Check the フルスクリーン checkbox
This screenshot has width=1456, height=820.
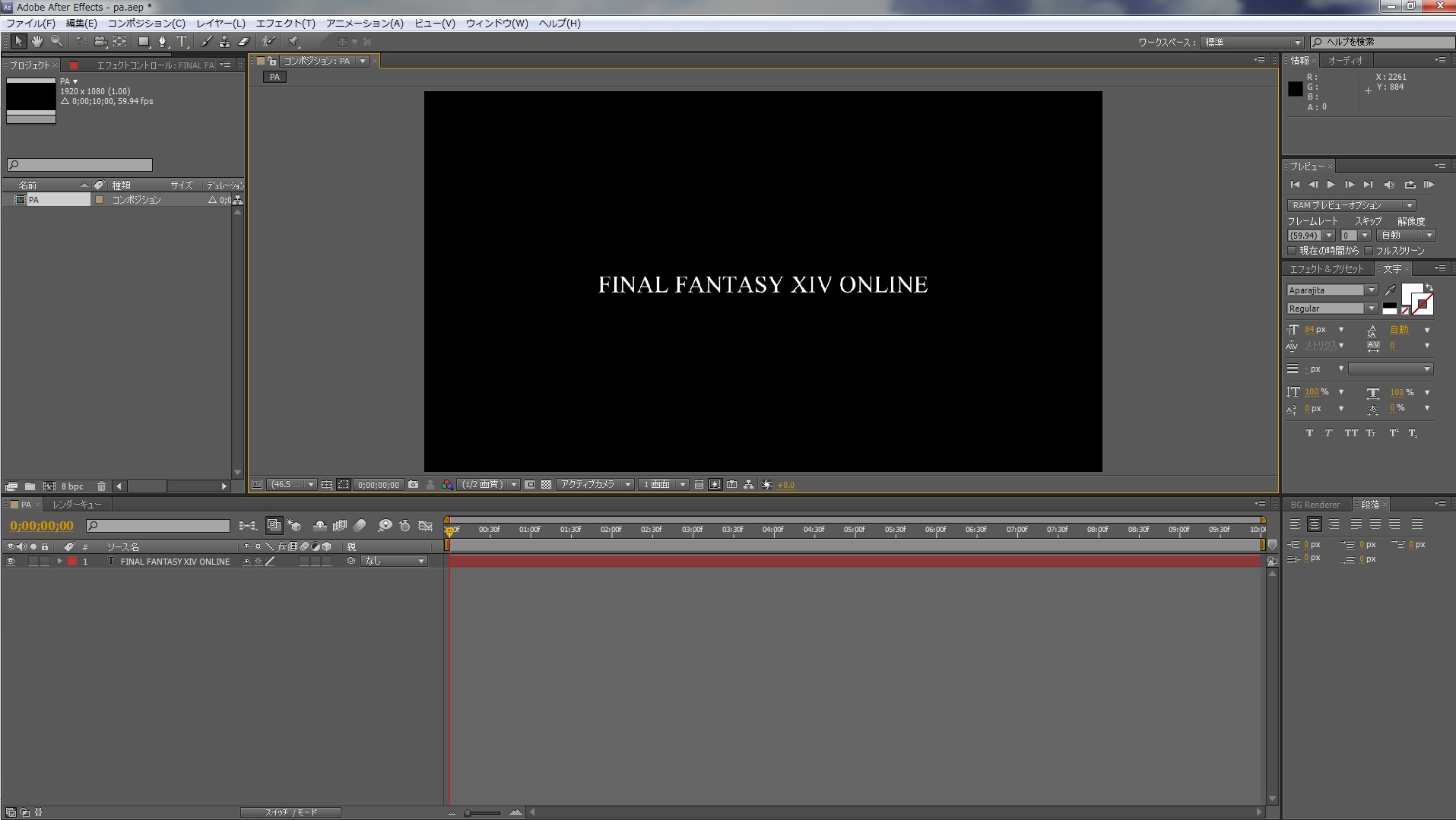click(x=1369, y=251)
